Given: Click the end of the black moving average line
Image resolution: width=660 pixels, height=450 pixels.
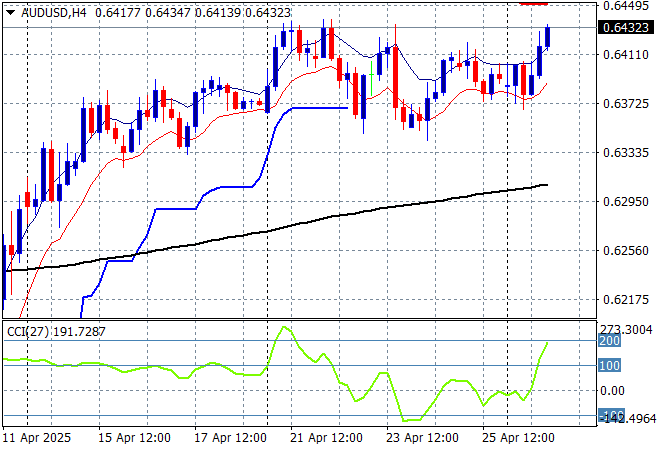Looking at the screenshot, I should coord(546,185).
